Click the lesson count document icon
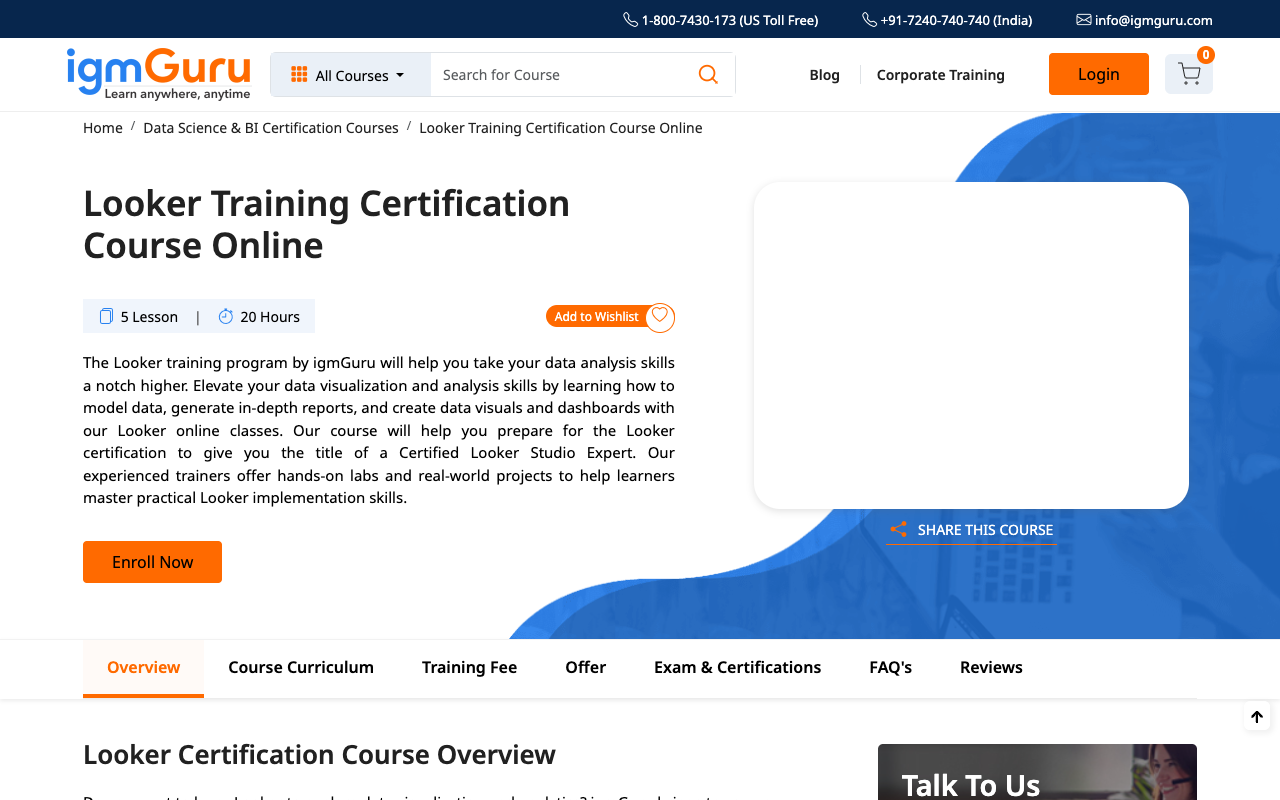Viewport: 1280px width, 800px height. tap(106, 317)
